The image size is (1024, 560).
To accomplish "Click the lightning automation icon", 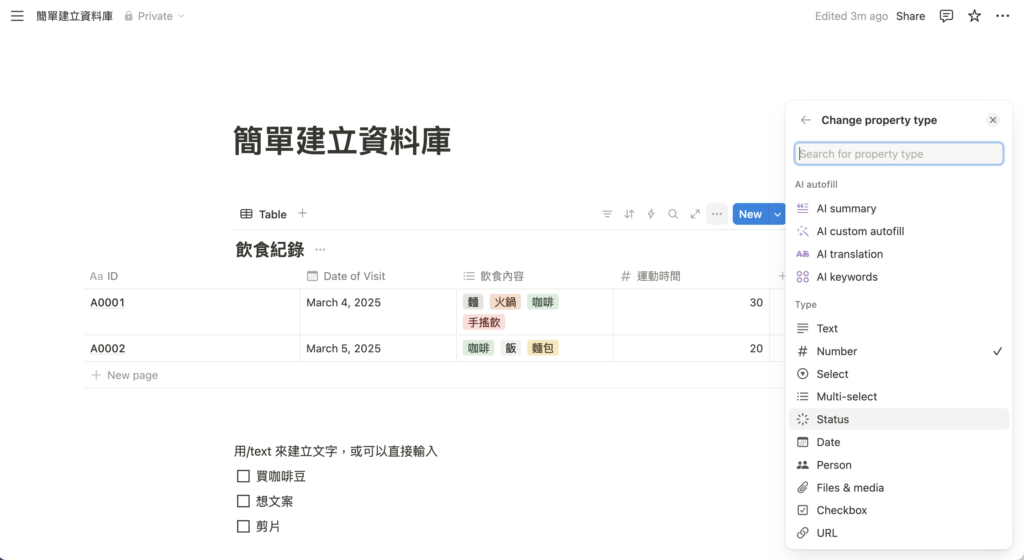I will [651, 214].
